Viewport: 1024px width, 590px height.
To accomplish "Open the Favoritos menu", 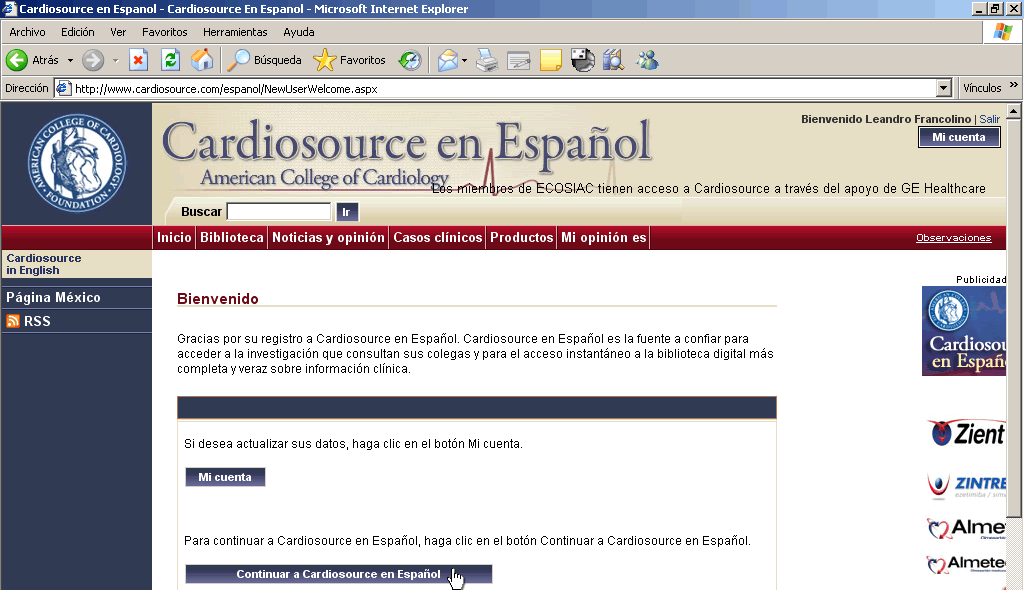I will pos(165,32).
